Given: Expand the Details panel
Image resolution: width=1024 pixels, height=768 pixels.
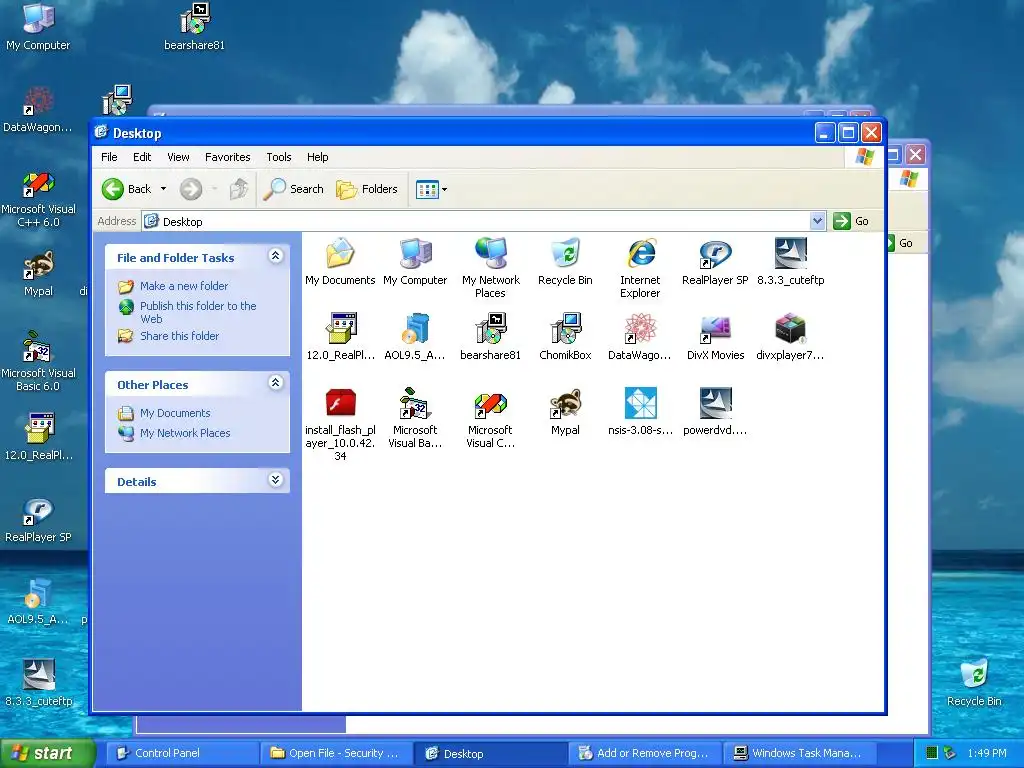Looking at the screenshot, I should [x=276, y=480].
